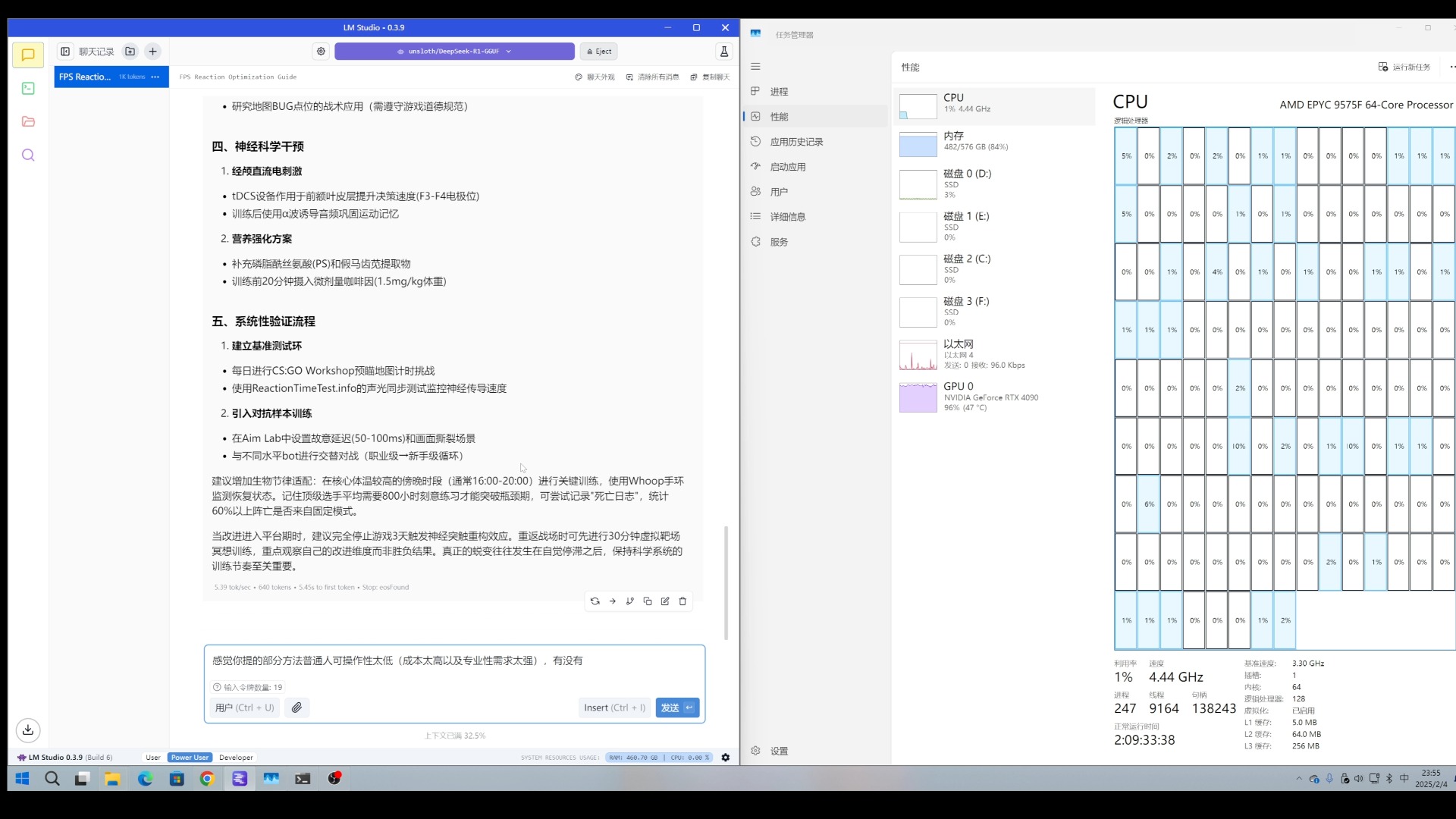Open the Developer terminal sidebar icon
1456x819 pixels.
[28, 89]
